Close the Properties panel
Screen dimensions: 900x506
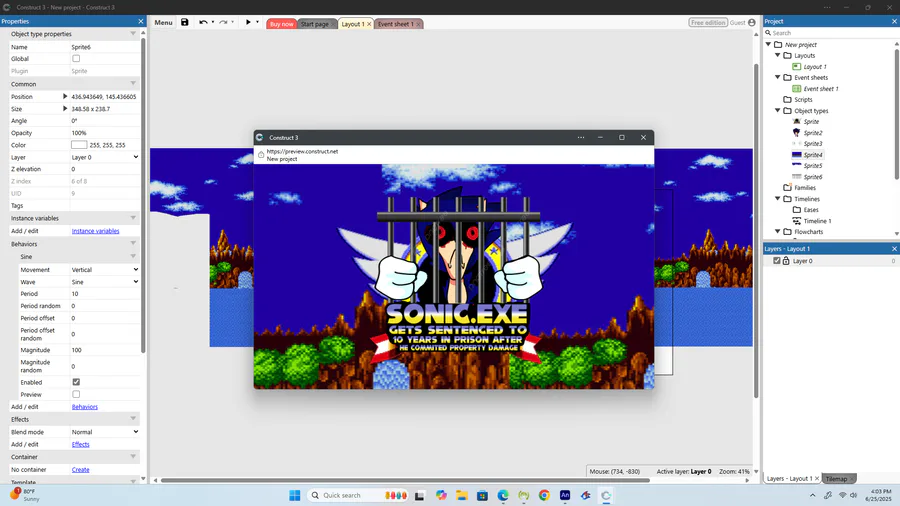tap(141, 21)
